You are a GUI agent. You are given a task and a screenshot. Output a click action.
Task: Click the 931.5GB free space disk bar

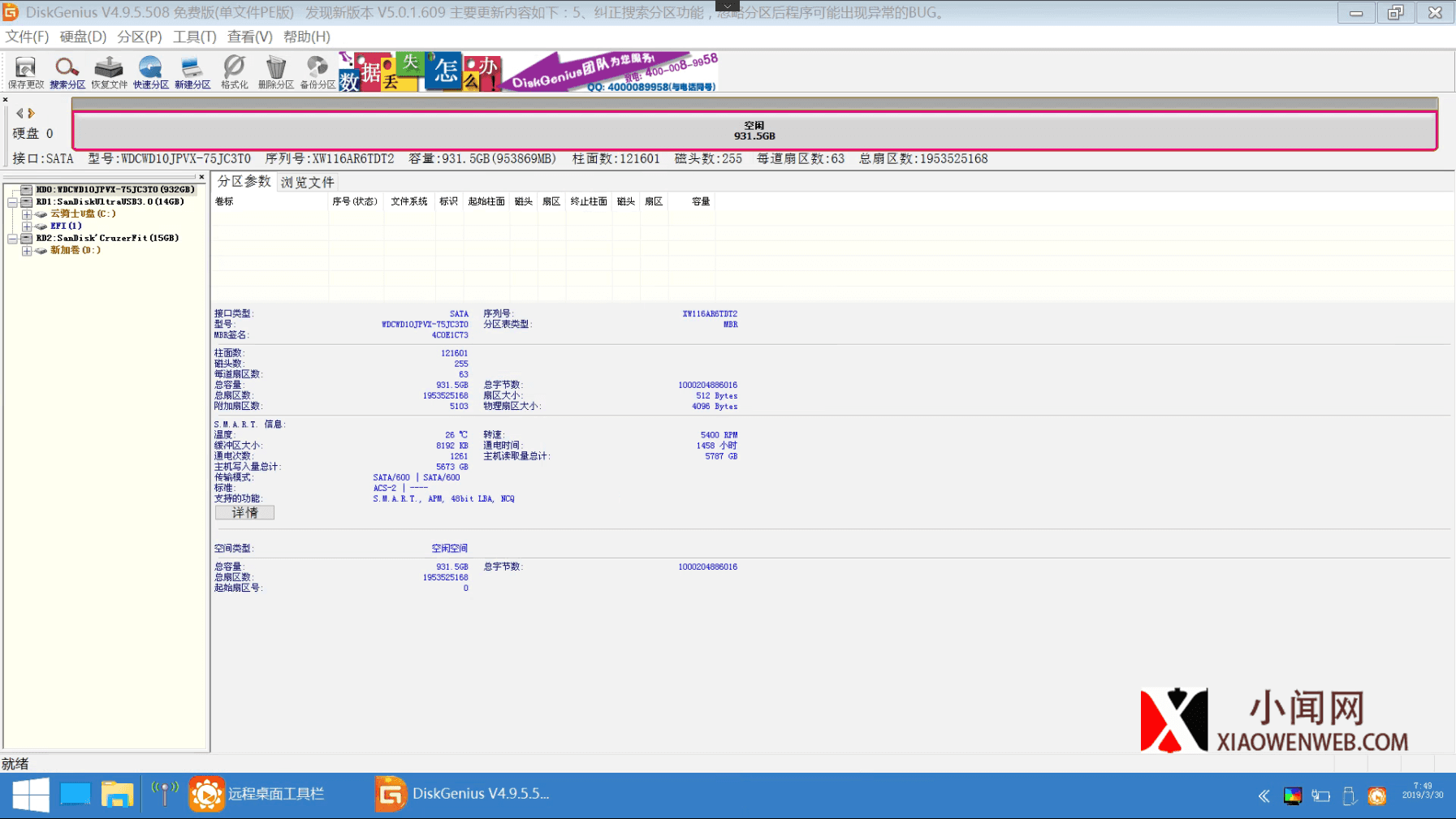(754, 131)
